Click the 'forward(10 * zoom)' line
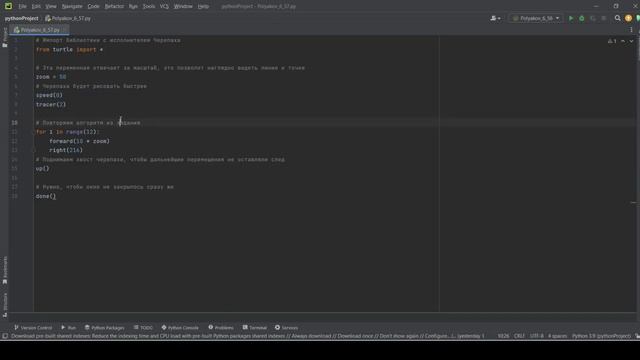The image size is (640, 360). [x=80, y=141]
